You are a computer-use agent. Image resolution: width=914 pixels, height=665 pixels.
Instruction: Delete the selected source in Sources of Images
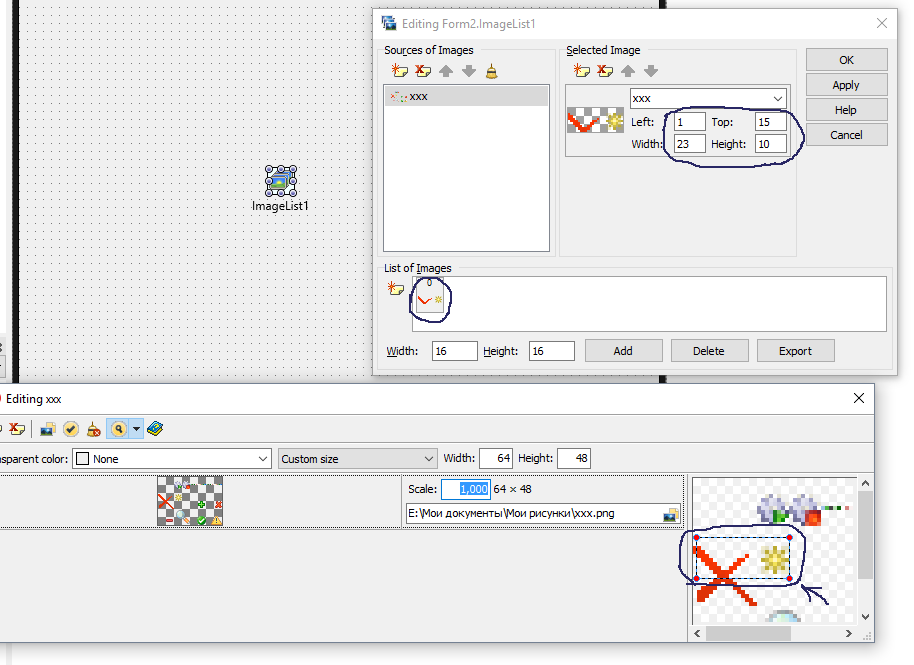(x=423, y=71)
